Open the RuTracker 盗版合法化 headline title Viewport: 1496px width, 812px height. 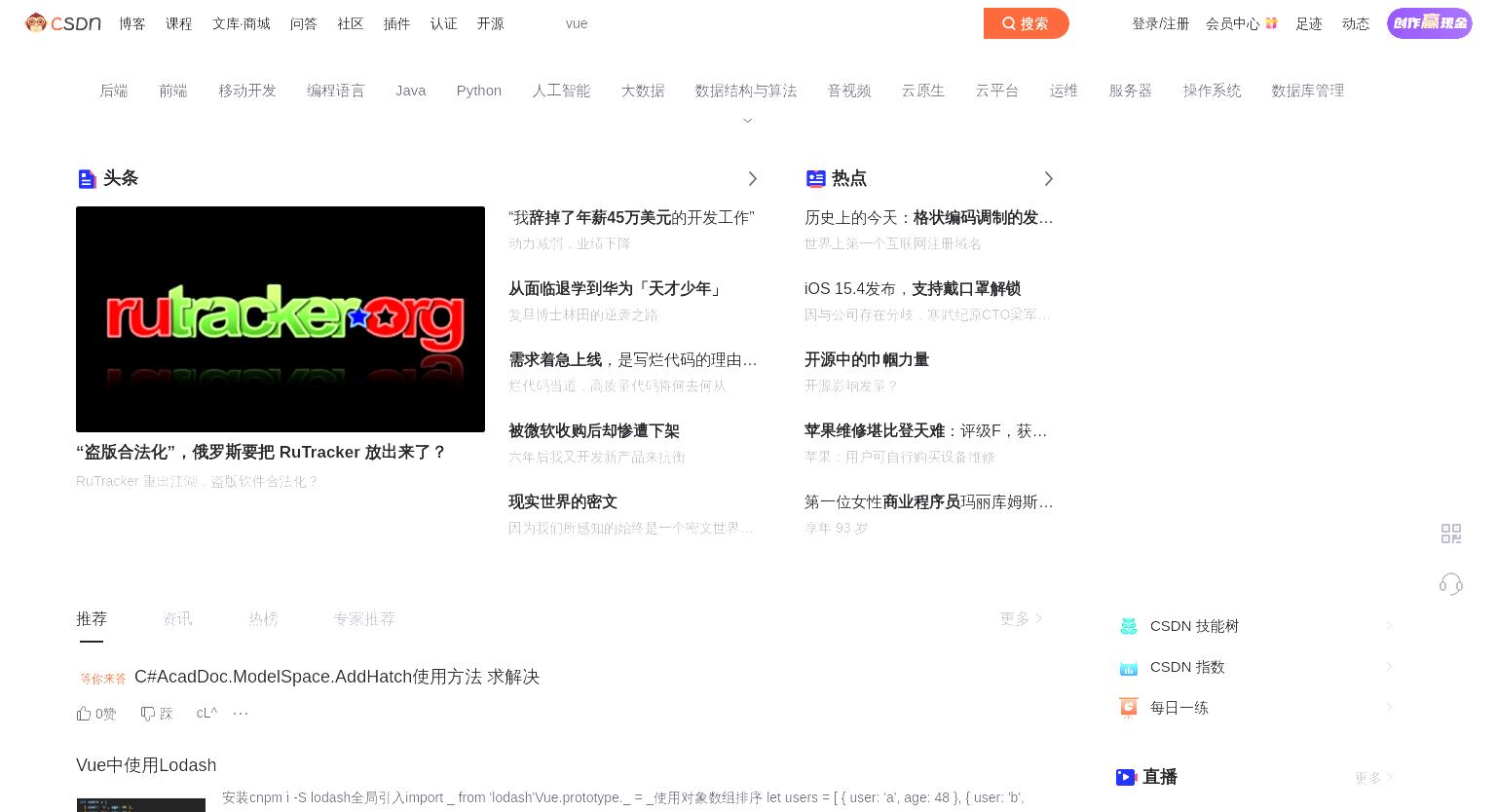[x=261, y=452]
